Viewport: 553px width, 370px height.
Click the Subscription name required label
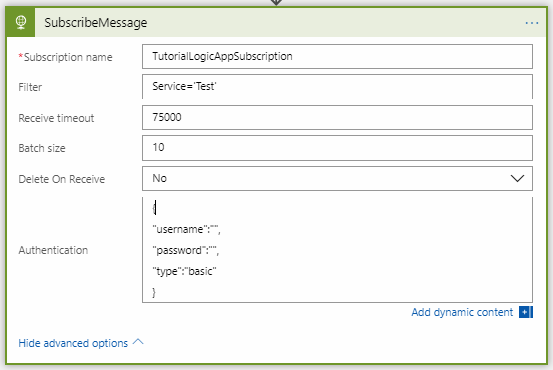click(x=66, y=57)
